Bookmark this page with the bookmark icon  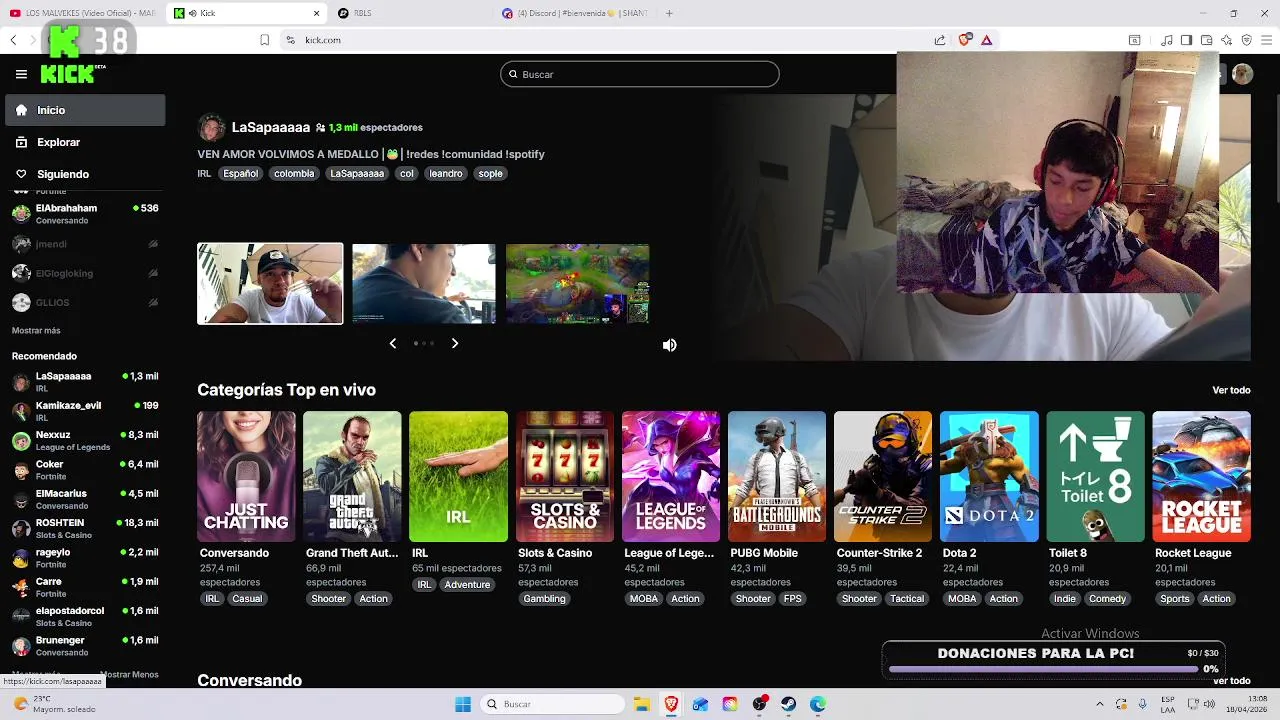coord(265,40)
